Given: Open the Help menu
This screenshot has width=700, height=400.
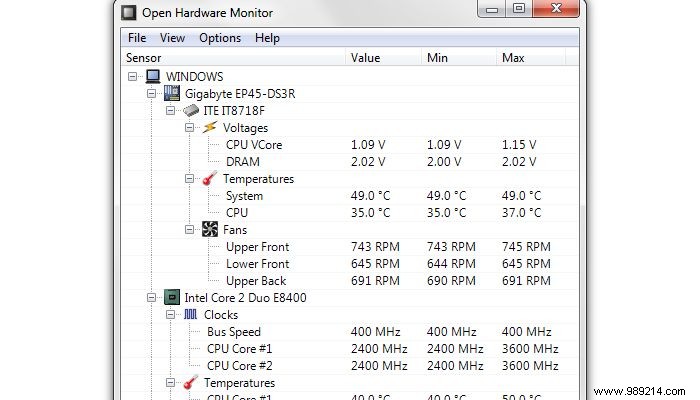Looking at the screenshot, I should [267, 38].
